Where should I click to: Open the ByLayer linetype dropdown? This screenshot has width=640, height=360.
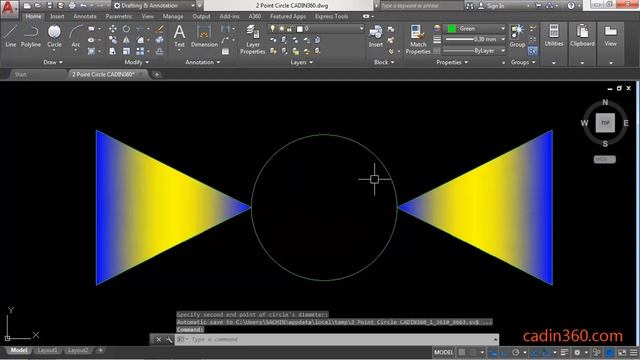click(474, 51)
